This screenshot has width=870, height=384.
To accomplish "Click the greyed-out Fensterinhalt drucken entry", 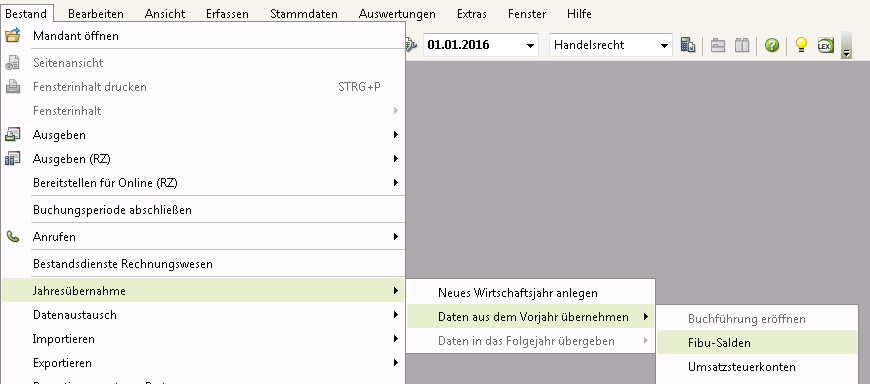I will point(203,87).
